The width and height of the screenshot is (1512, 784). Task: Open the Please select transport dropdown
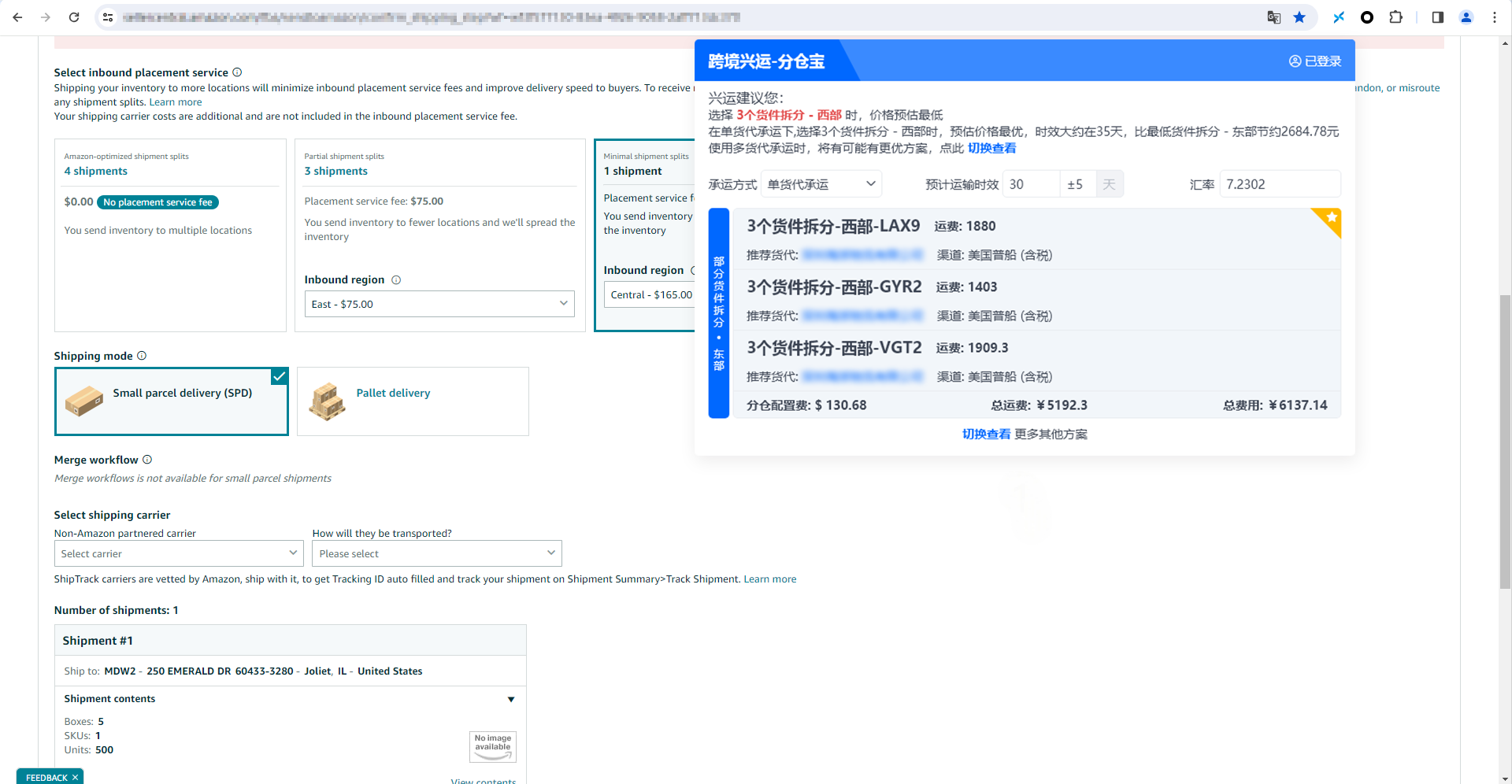(x=437, y=553)
